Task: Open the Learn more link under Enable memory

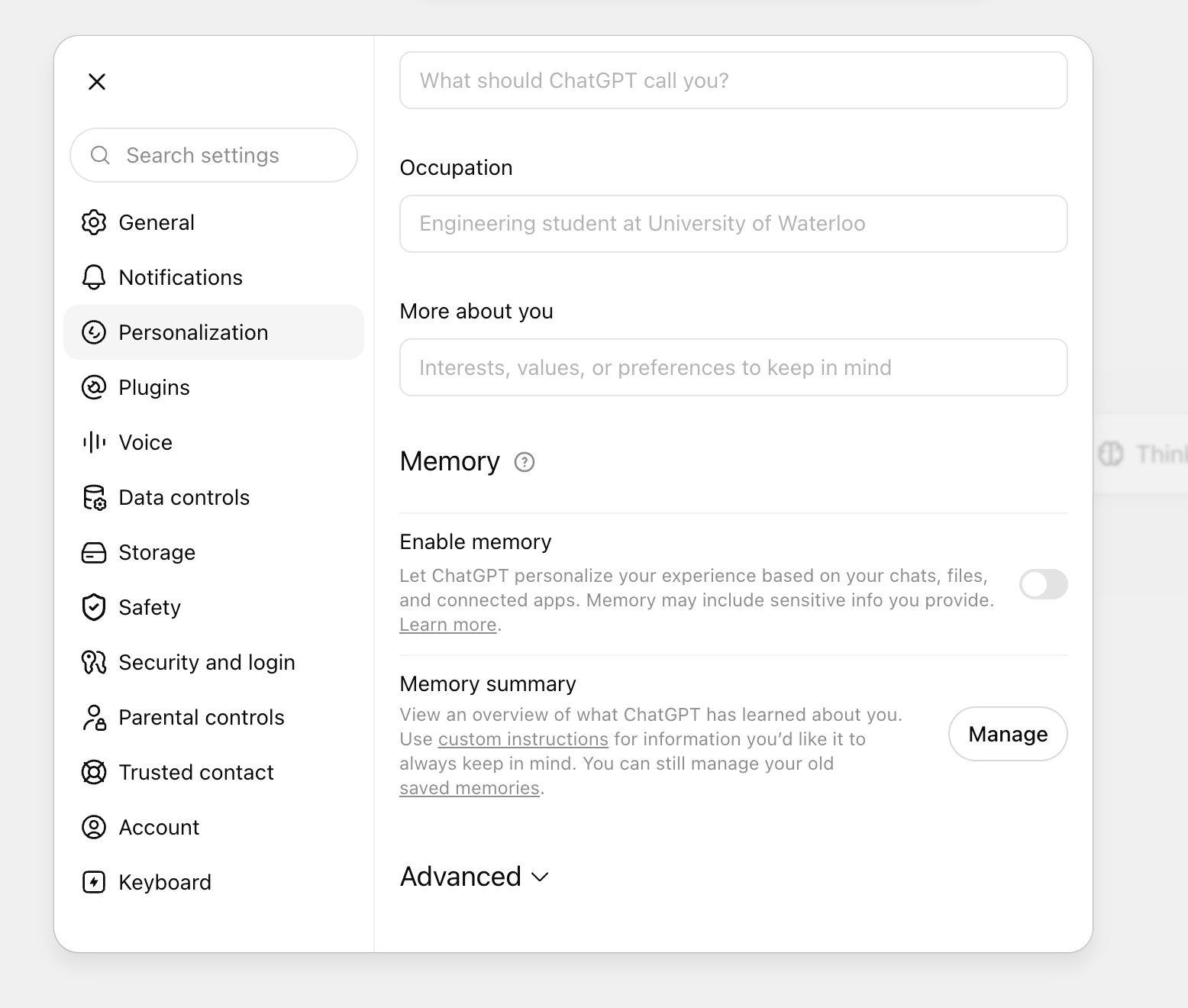Action: (x=448, y=625)
